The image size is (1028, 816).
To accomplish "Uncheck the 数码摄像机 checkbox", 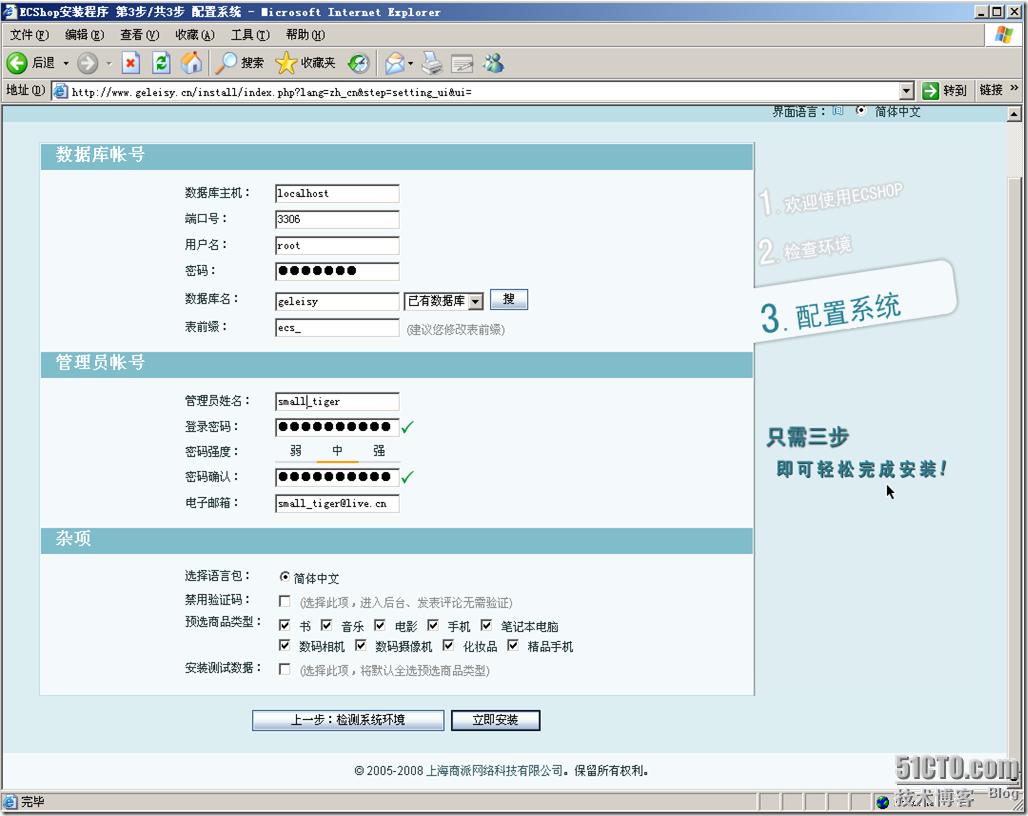I will coord(361,645).
